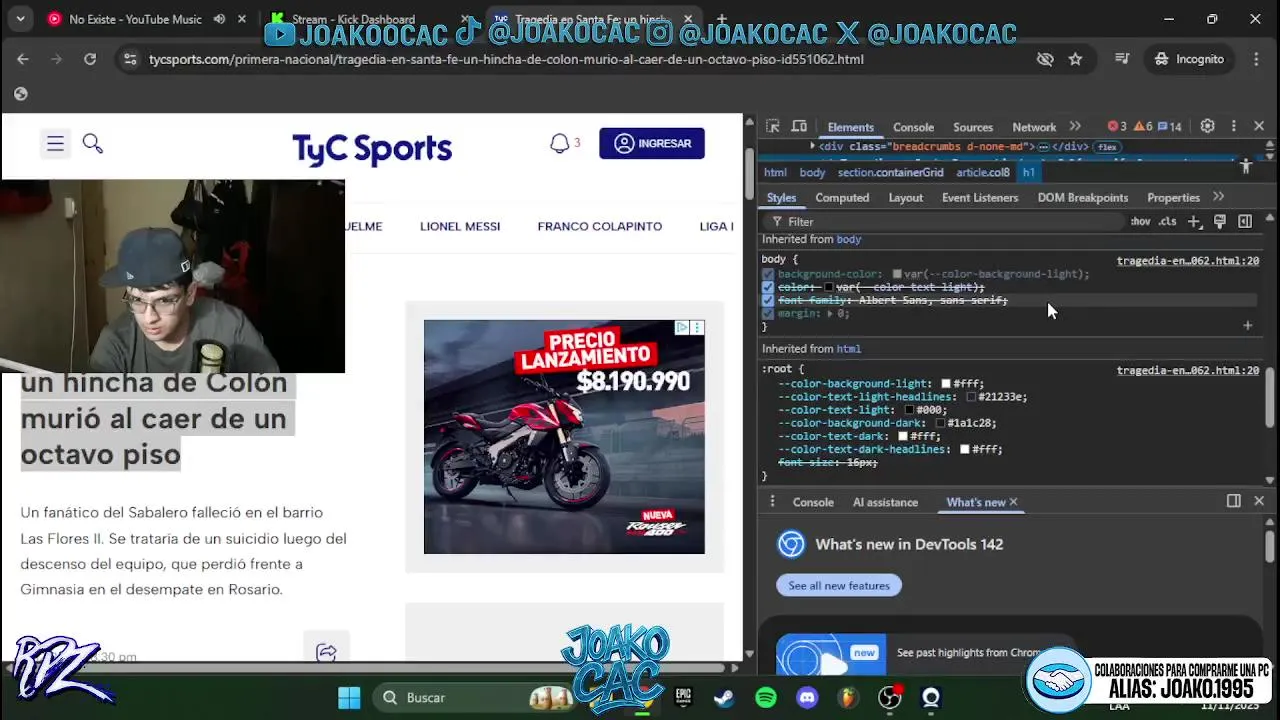The image size is (1280, 720).
Task: Open the --color-background-dark color swatch
Action: (x=940, y=423)
